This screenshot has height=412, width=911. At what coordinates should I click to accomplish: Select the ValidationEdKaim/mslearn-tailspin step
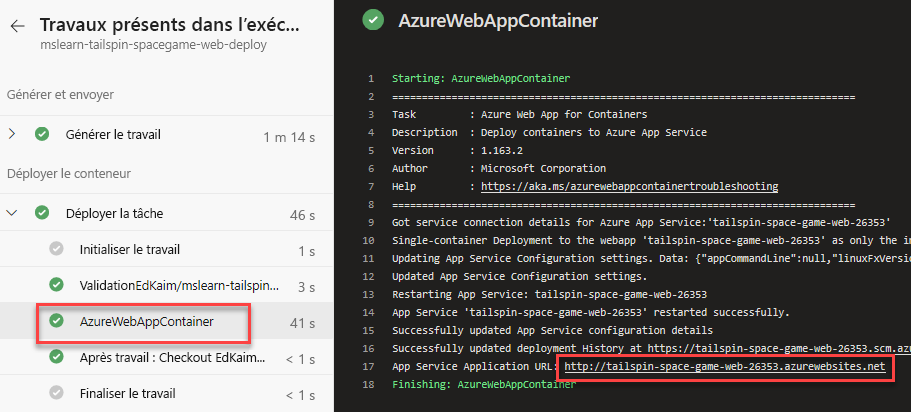click(x=167, y=285)
